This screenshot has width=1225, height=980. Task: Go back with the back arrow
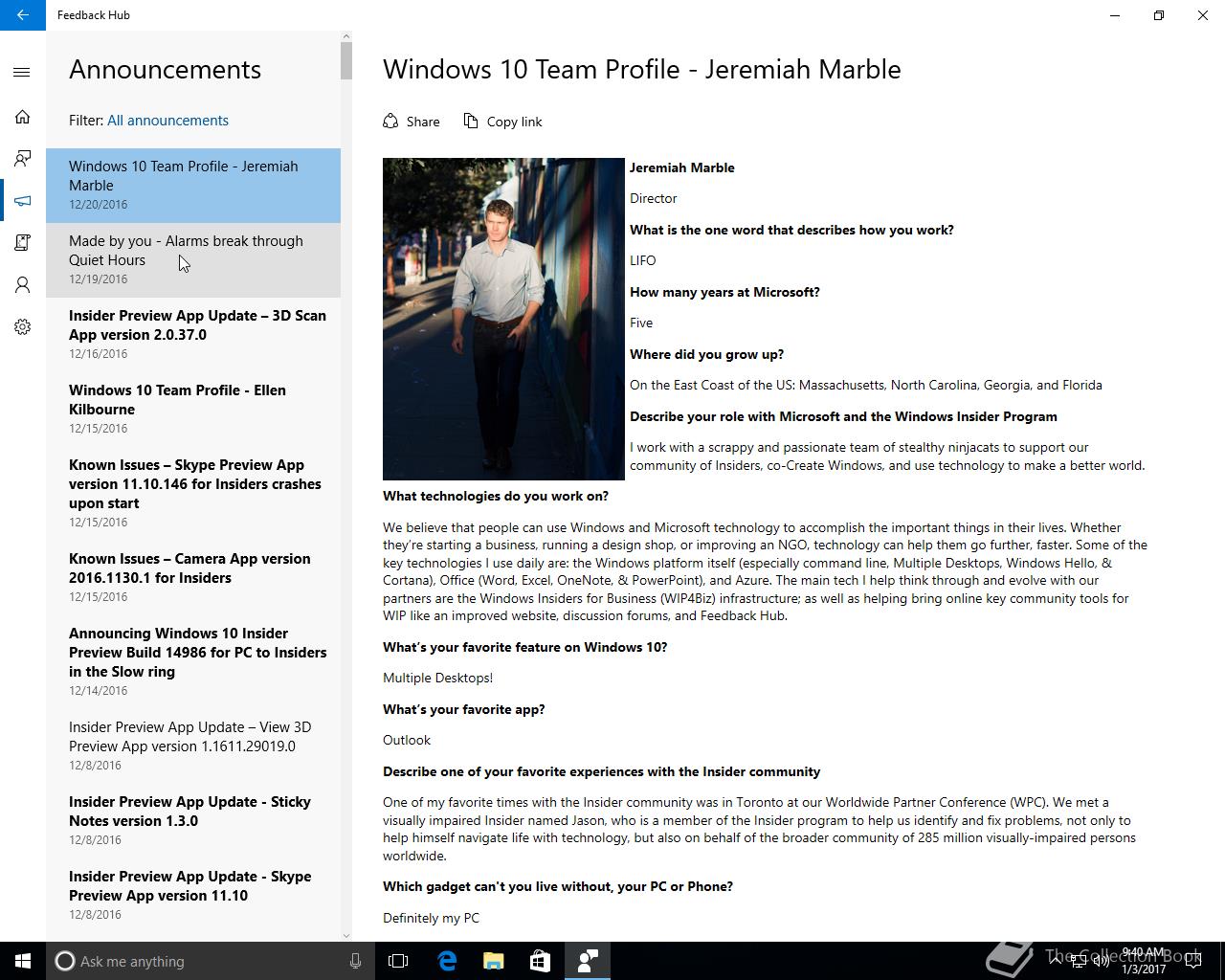click(23, 15)
